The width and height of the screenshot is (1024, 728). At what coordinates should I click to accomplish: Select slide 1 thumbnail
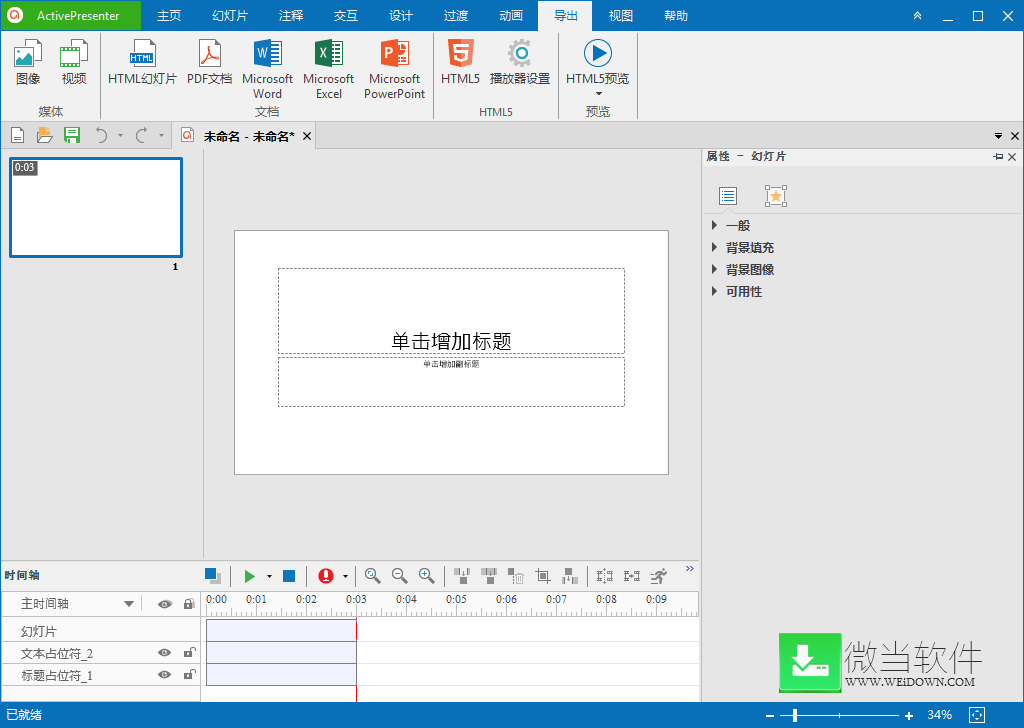96,208
